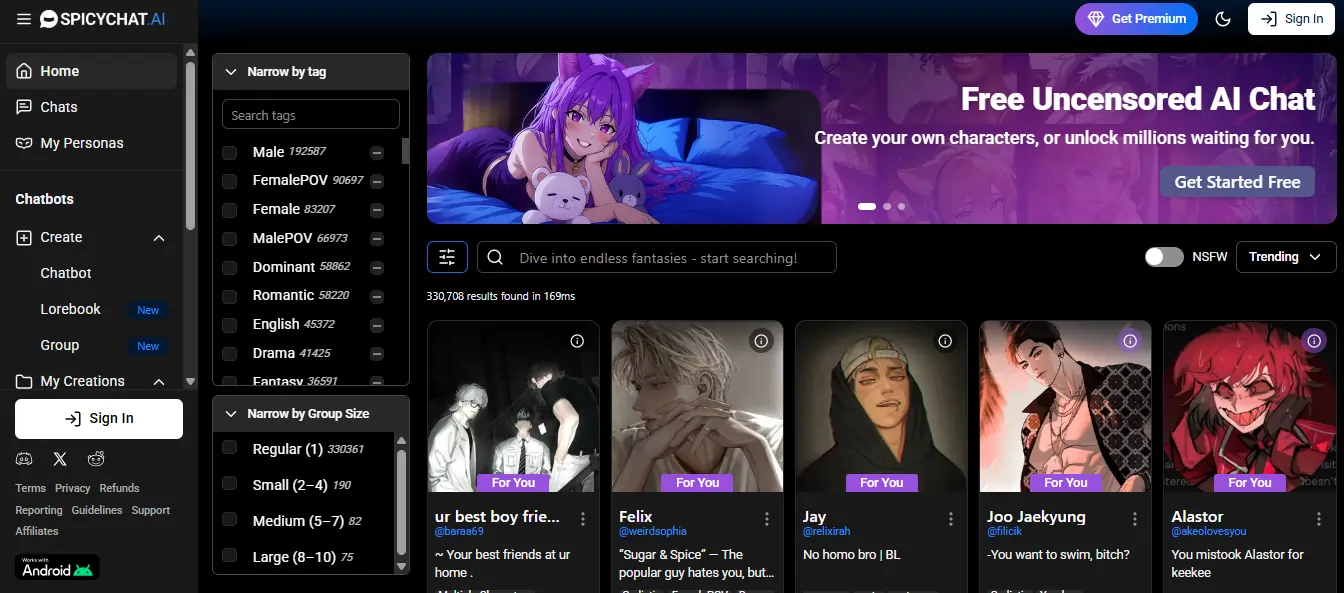Select Home in the sidebar
The height and width of the screenshot is (593, 1344).
58,71
